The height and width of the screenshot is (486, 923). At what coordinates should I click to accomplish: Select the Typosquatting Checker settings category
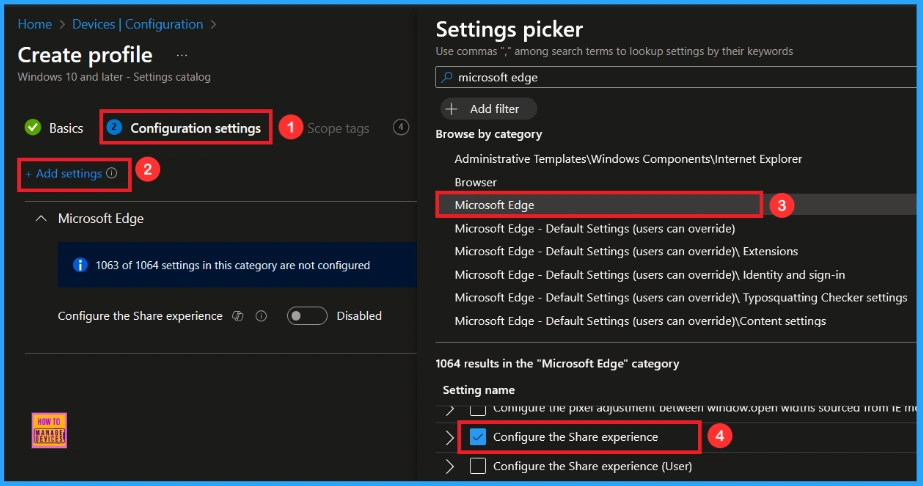[681, 298]
